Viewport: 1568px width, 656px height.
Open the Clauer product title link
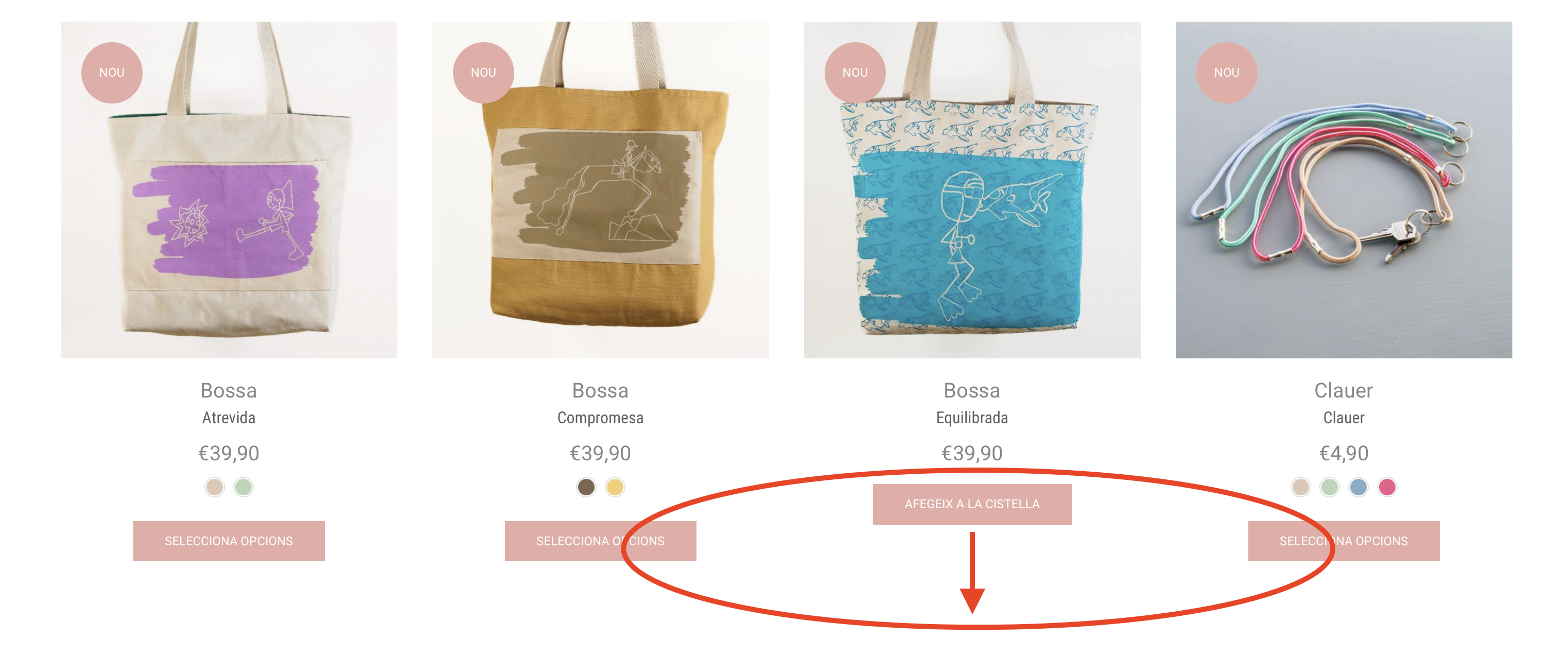pyautogui.click(x=1344, y=390)
